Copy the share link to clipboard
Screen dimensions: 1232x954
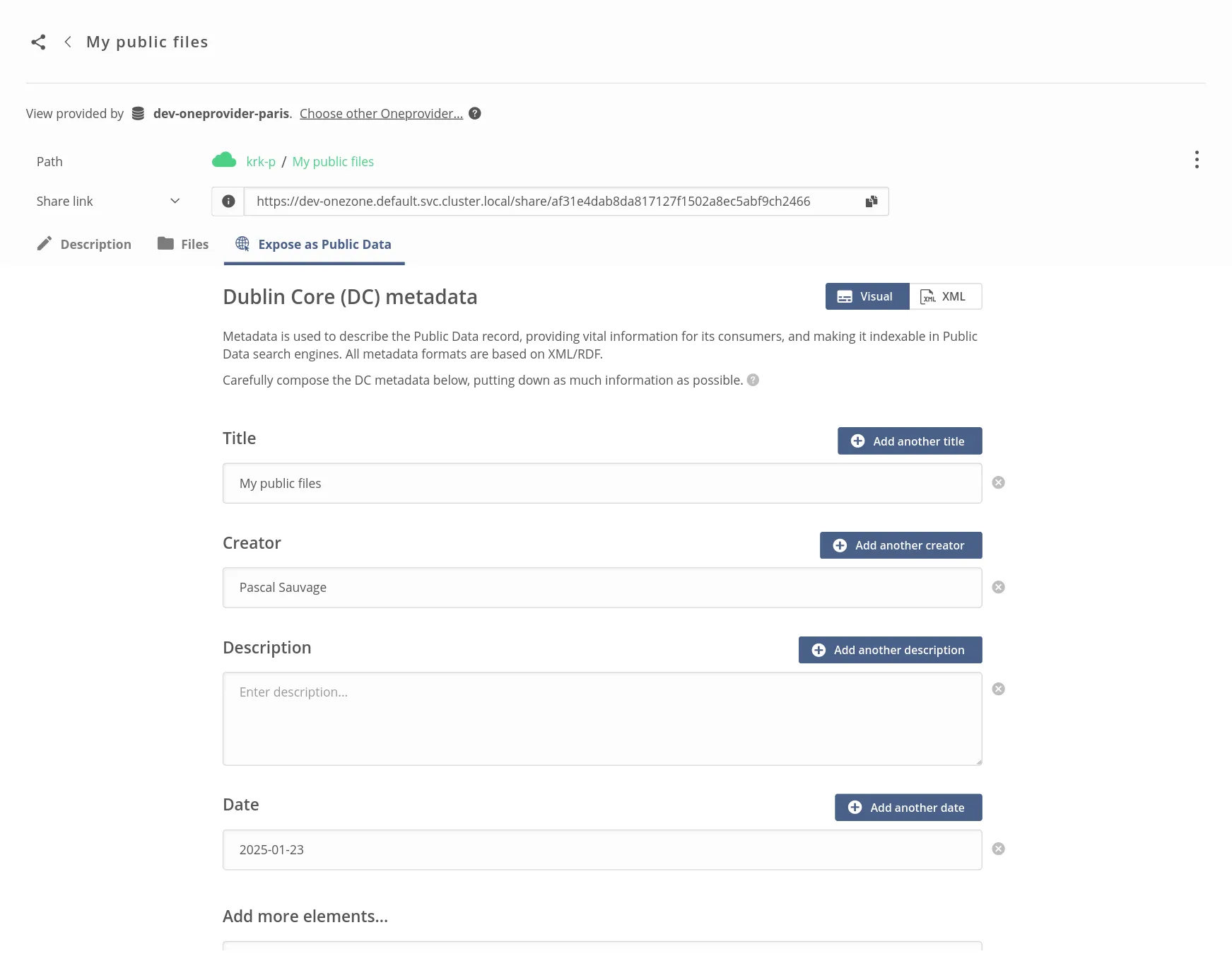coord(871,202)
